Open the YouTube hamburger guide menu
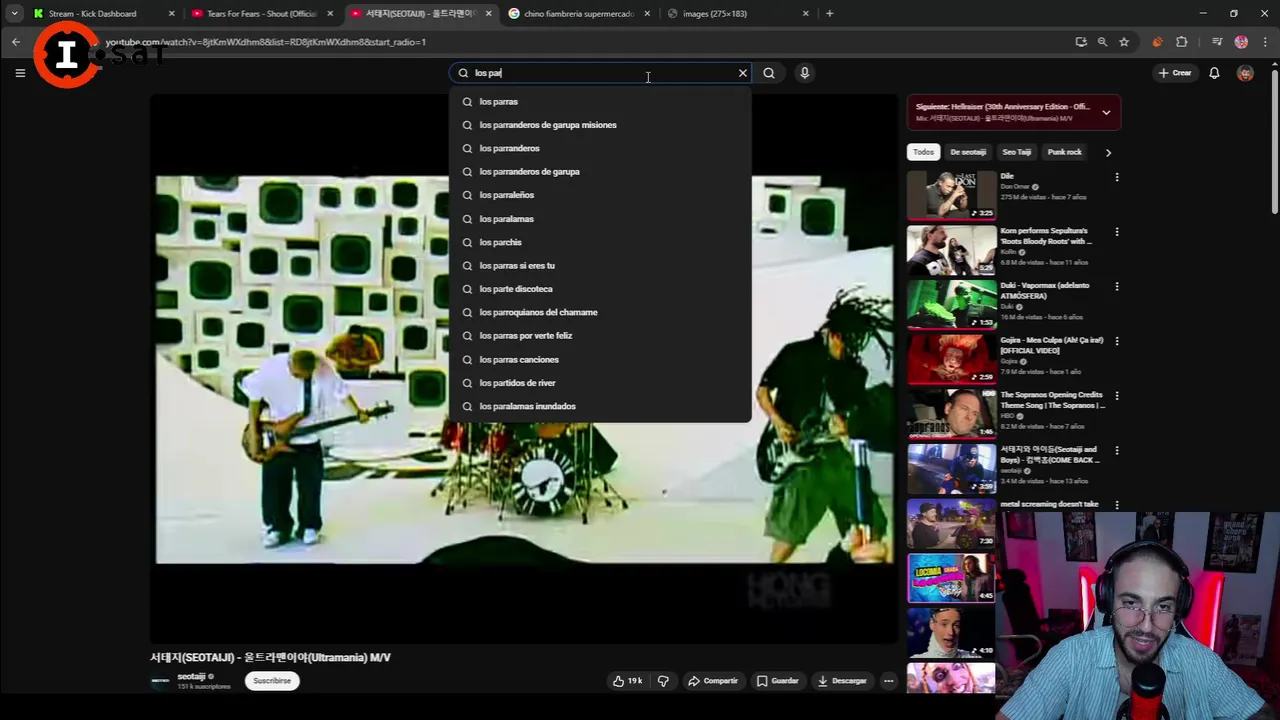1280x720 pixels. point(20,72)
